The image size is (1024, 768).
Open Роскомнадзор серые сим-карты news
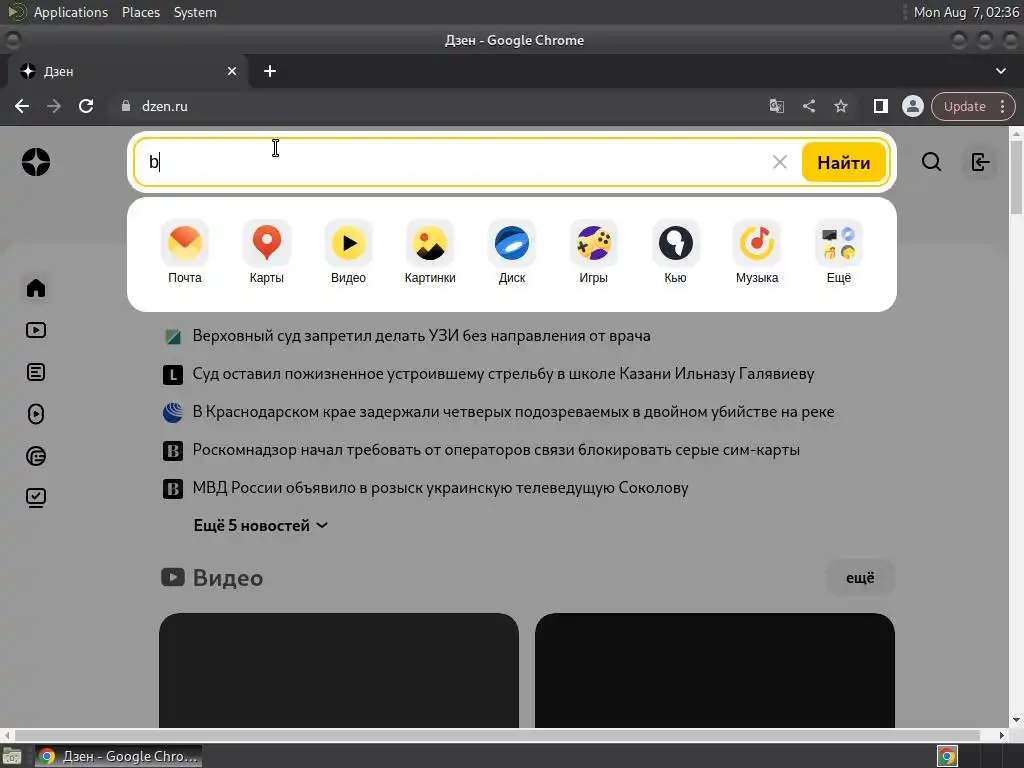pos(496,450)
